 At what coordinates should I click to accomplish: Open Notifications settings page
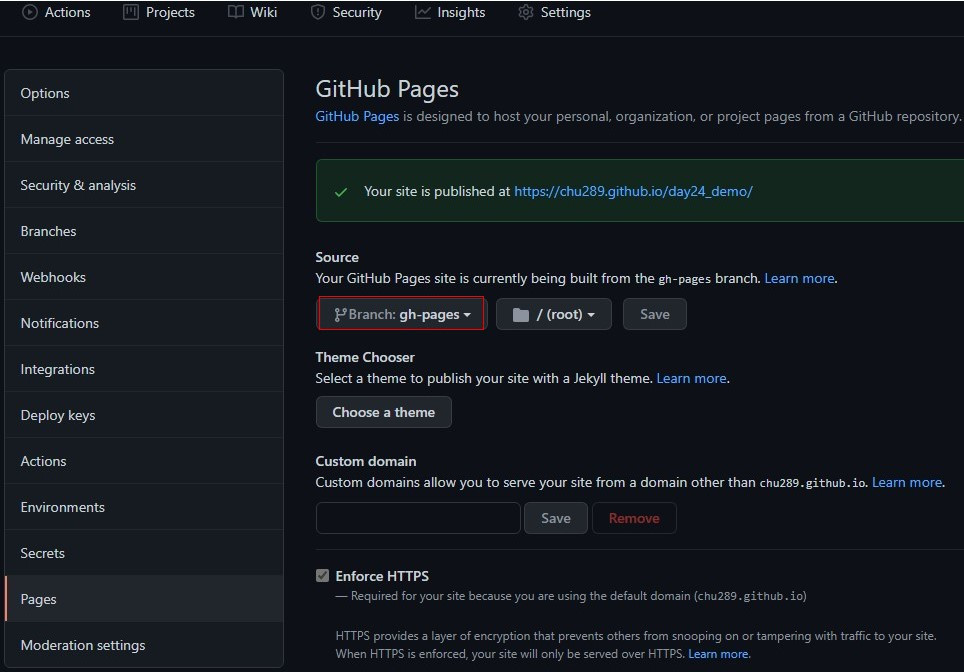point(144,323)
